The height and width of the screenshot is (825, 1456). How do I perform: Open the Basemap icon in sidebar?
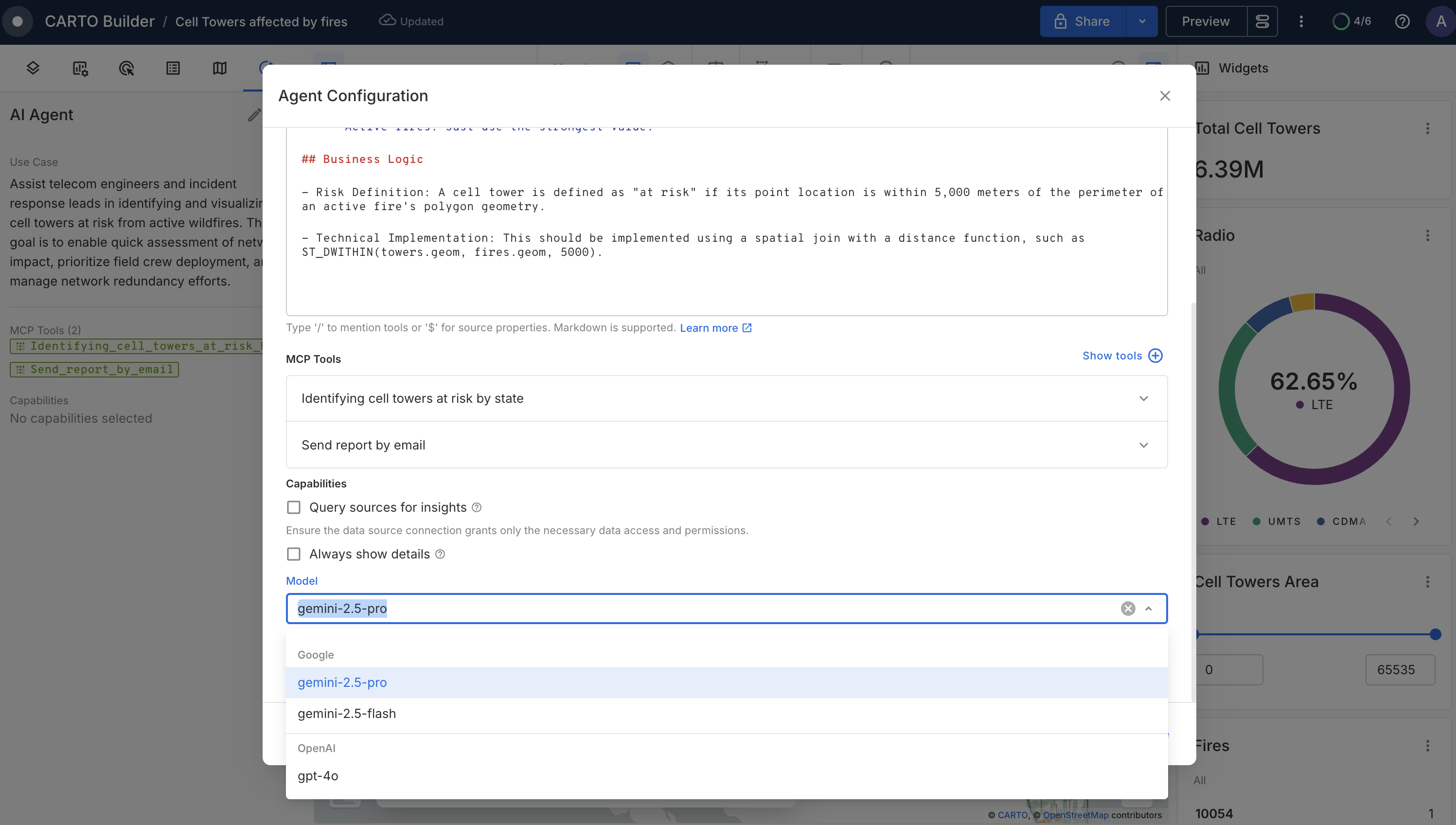pos(220,68)
